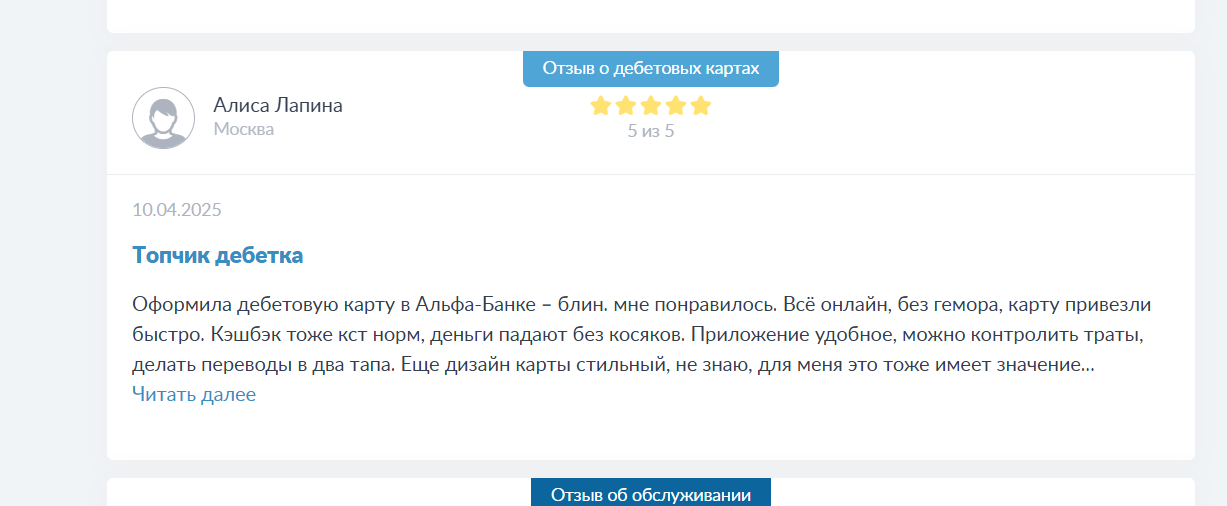Click the '5 из 5' rating text

650,131
